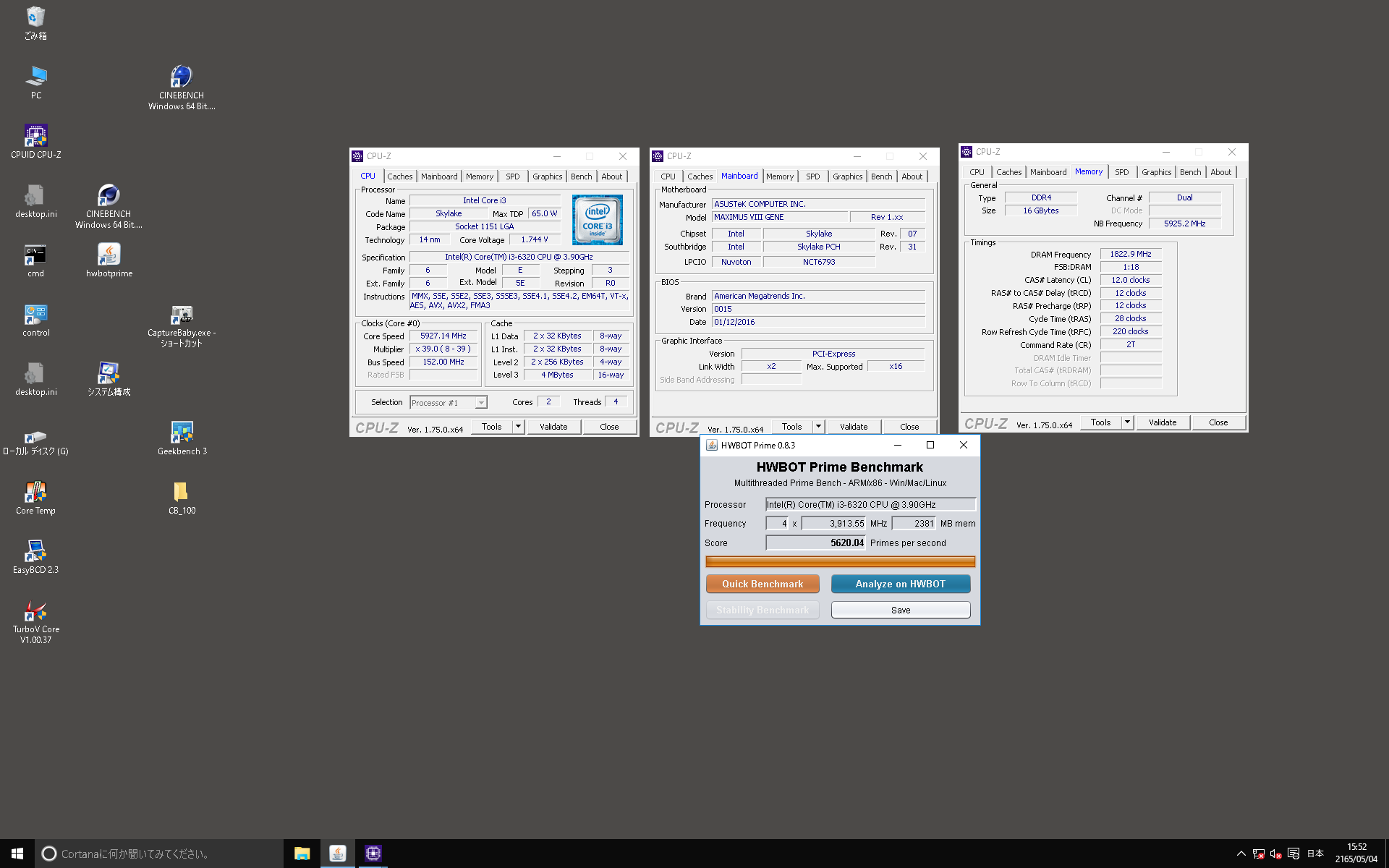Click the Intel Core i3 logo in CPU-Z
The height and width of the screenshot is (868, 1389).
(597, 220)
